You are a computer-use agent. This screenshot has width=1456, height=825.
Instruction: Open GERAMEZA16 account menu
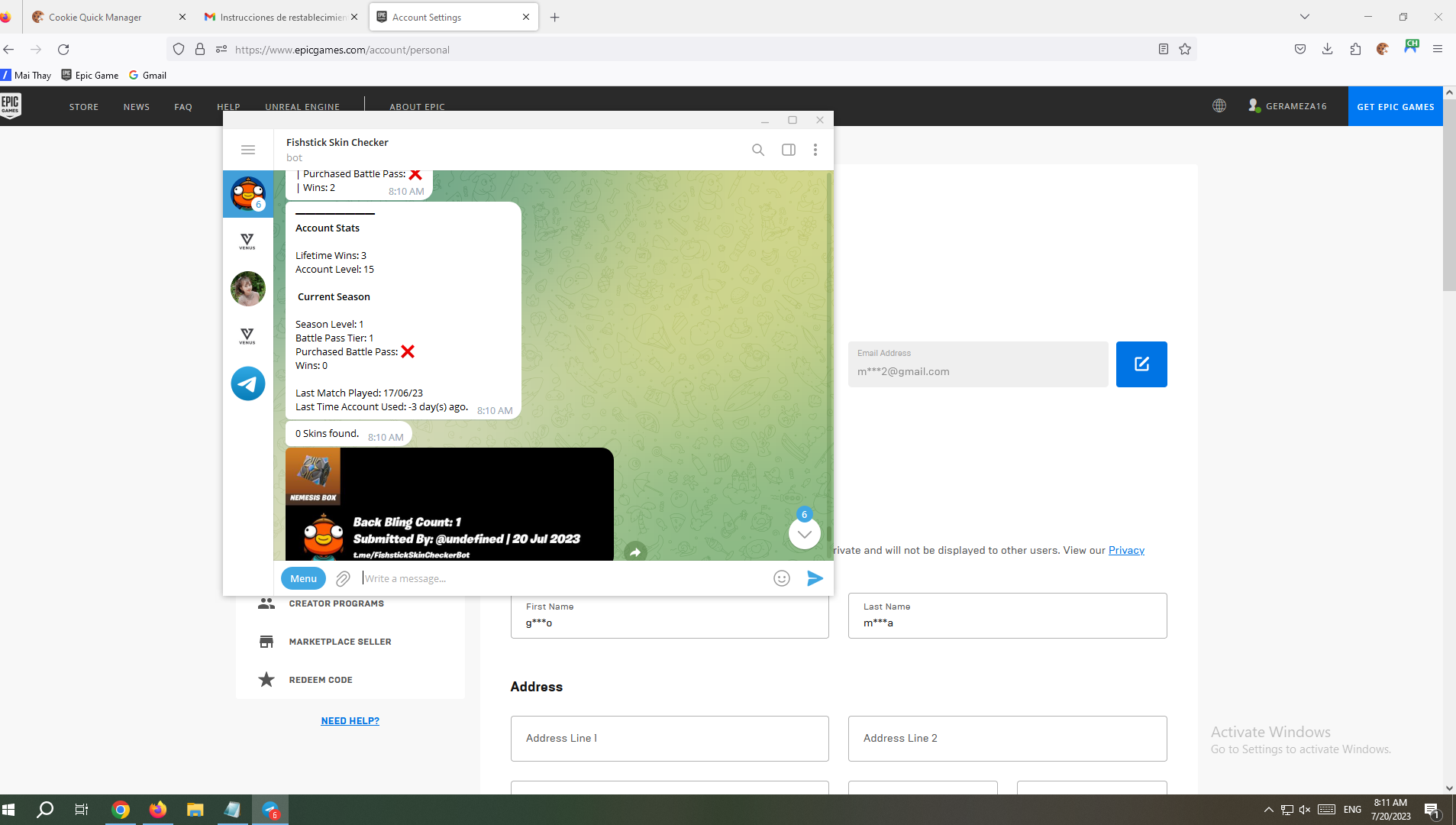(x=1287, y=106)
